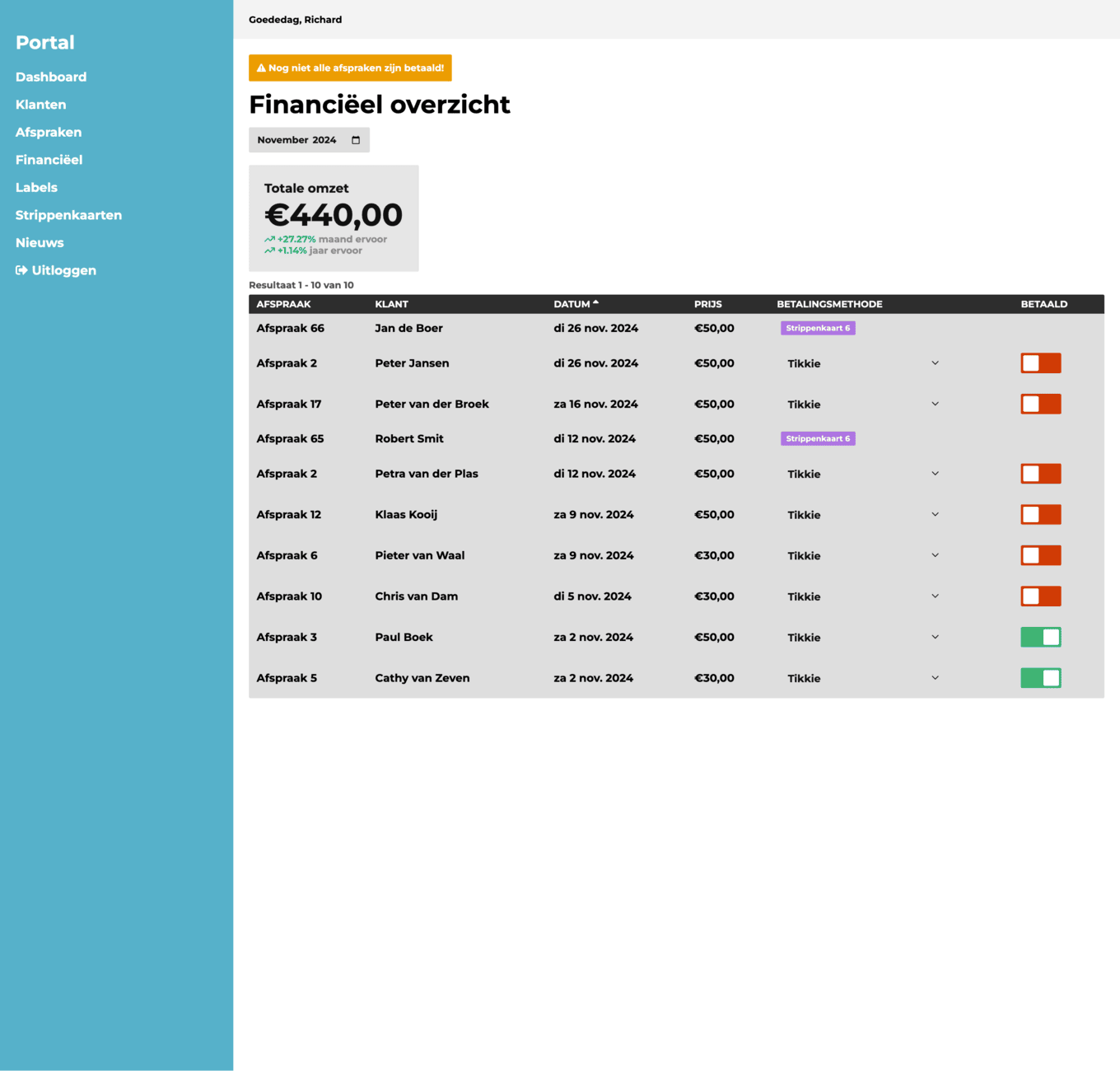The width and height of the screenshot is (1120, 1071).
Task: Click the unpaid appointments warning banner
Action: point(350,68)
